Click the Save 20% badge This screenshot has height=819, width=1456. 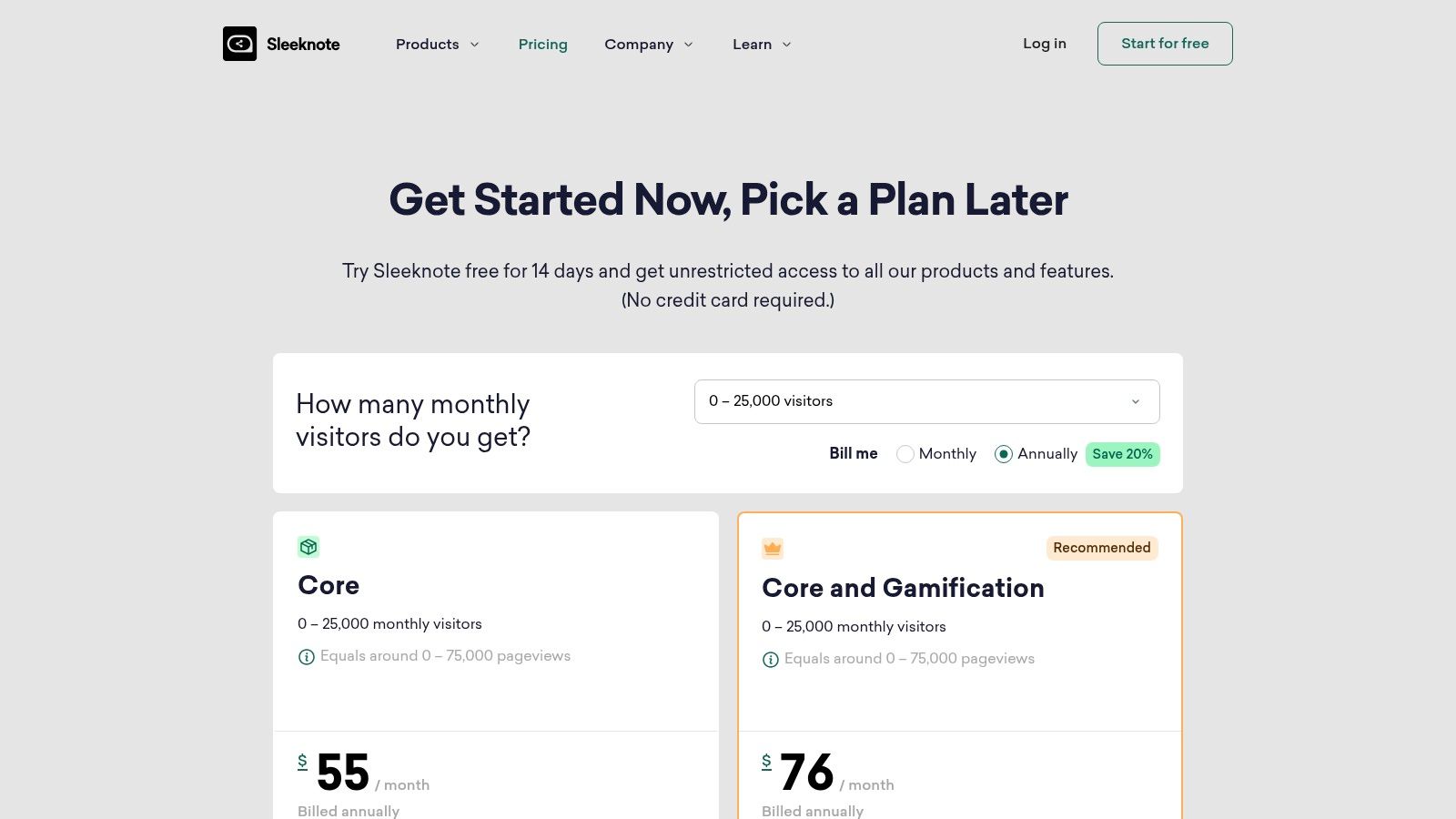pyautogui.click(x=1122, y=454)
